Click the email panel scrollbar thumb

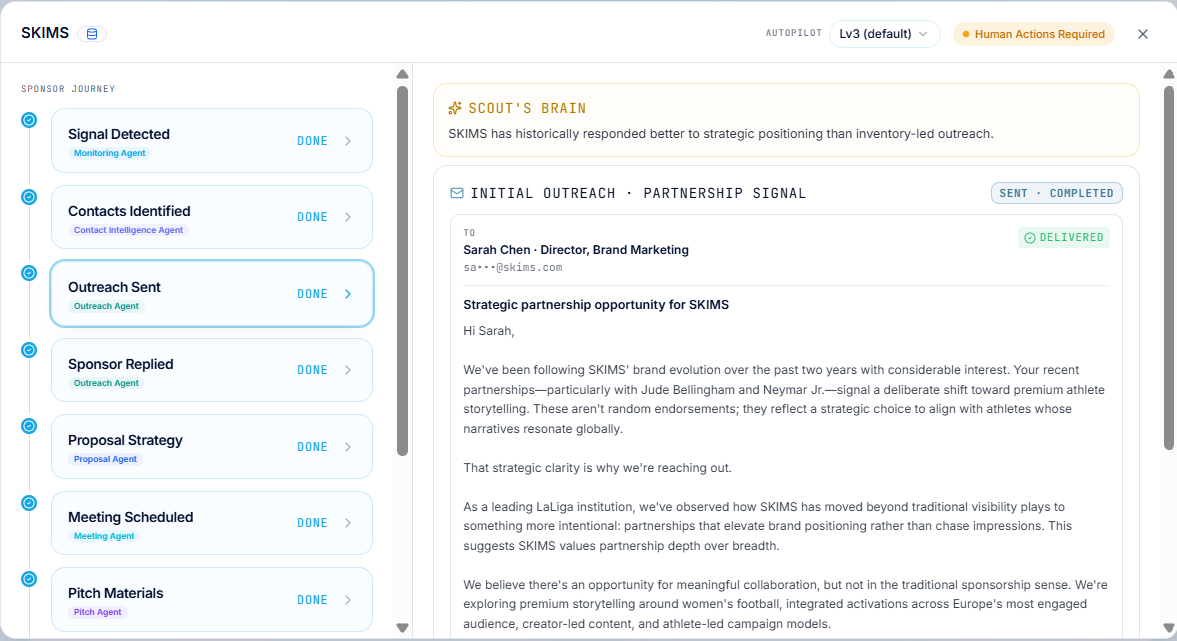(1169, 268)
